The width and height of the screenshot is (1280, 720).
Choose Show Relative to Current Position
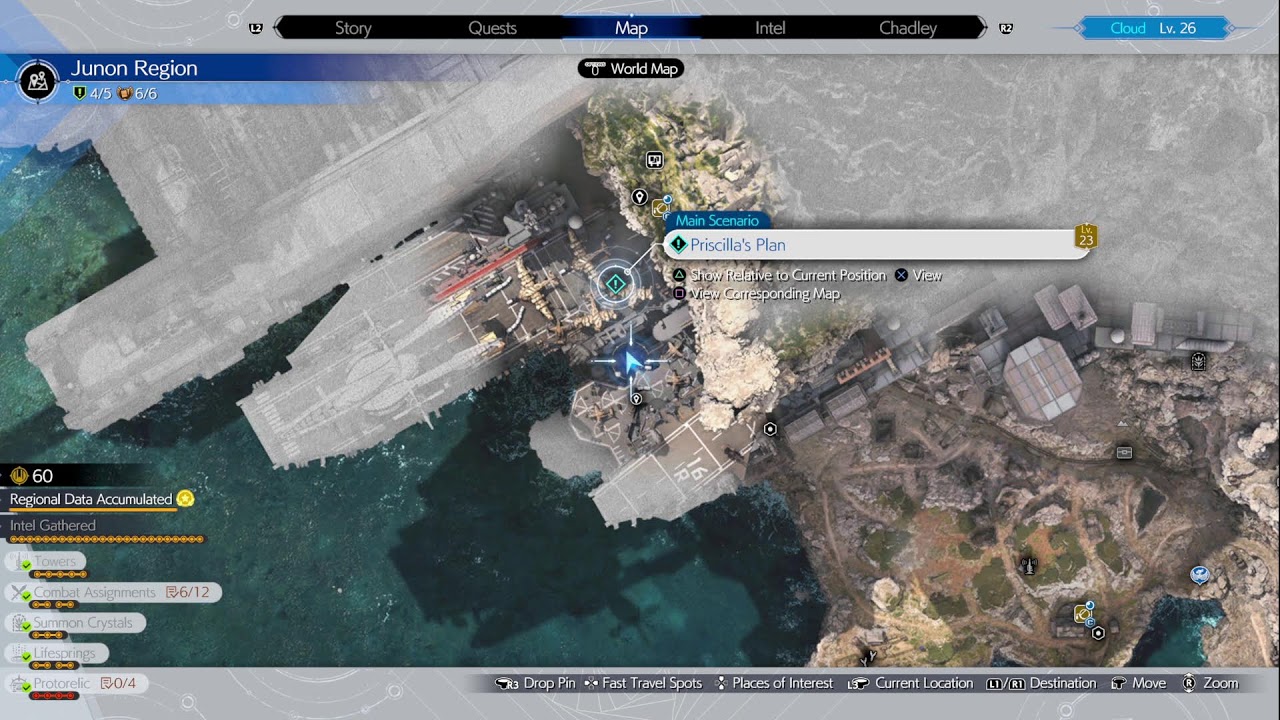(x=779, y=275)
